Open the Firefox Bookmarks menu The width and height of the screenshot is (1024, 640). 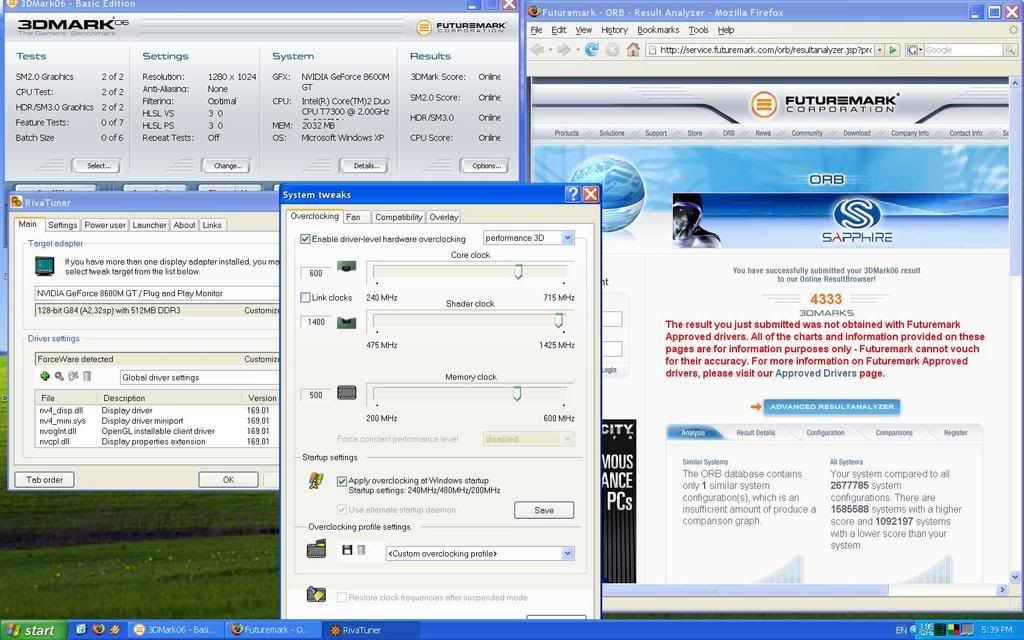658,30
